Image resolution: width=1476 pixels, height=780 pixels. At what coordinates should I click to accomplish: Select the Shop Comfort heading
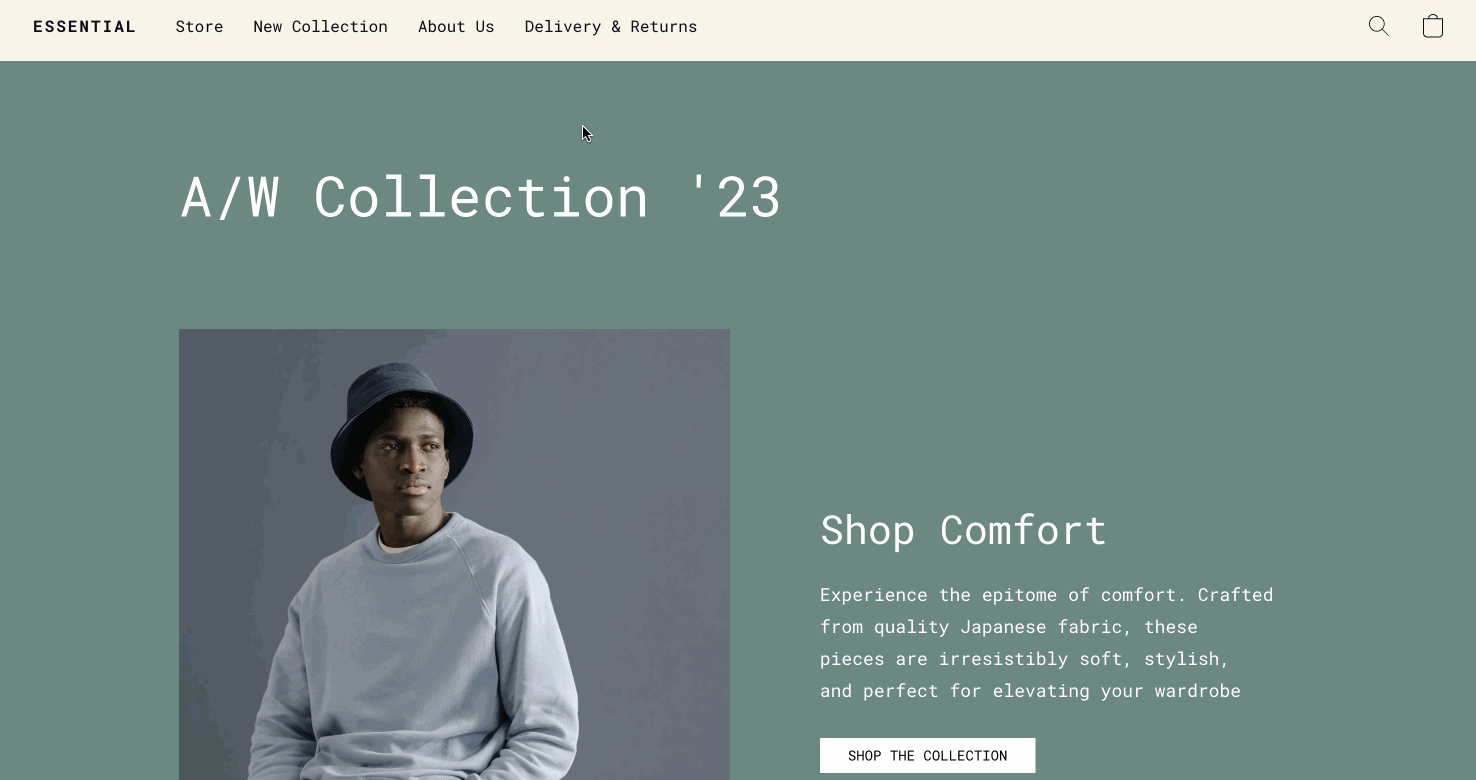[x=963, y=530]
